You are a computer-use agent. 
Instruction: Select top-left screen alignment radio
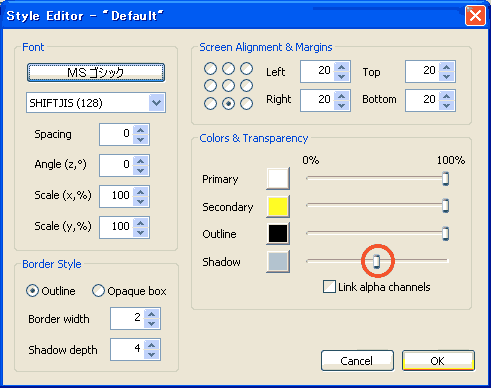point(210,69)
